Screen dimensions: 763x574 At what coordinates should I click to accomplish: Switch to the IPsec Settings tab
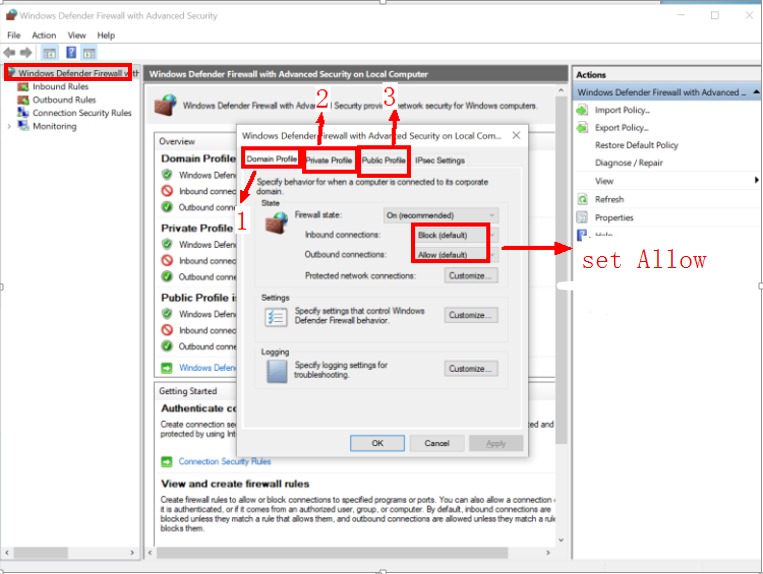coord(440,160)
